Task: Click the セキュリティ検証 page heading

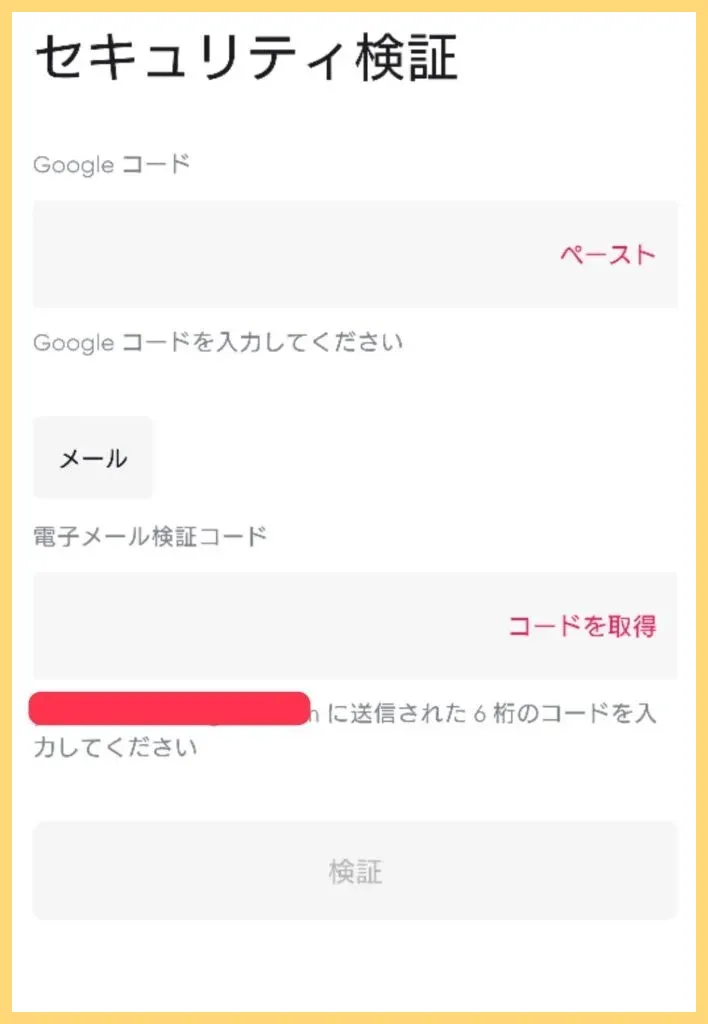Action: click(246, 59)
